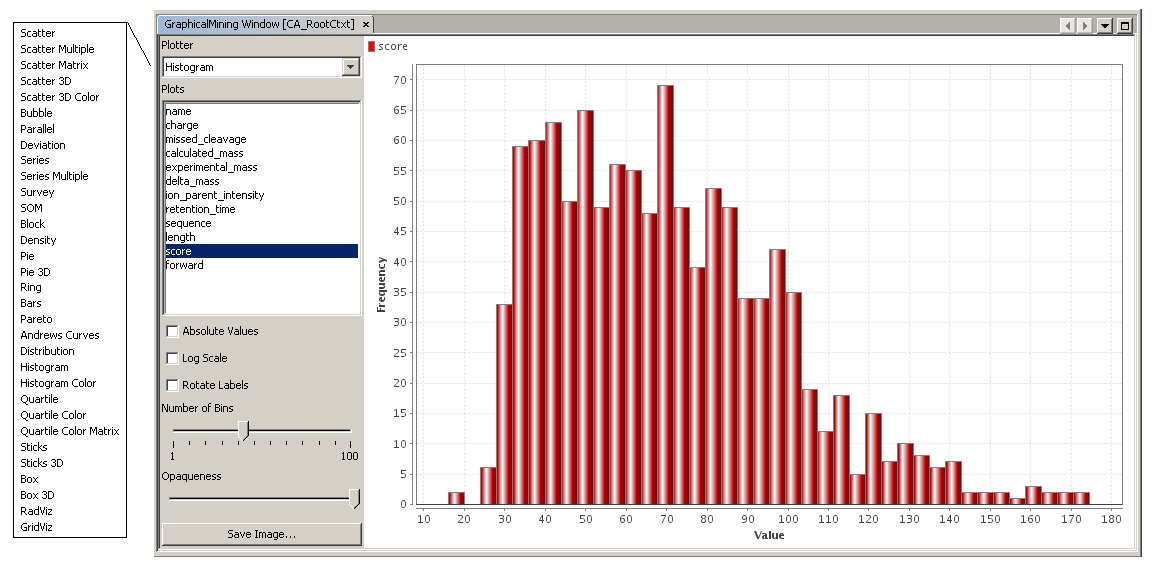Choose Scatter 3D in the plotter list
The width and height of the screenshot is (1154, 567).
coord(46,81)
